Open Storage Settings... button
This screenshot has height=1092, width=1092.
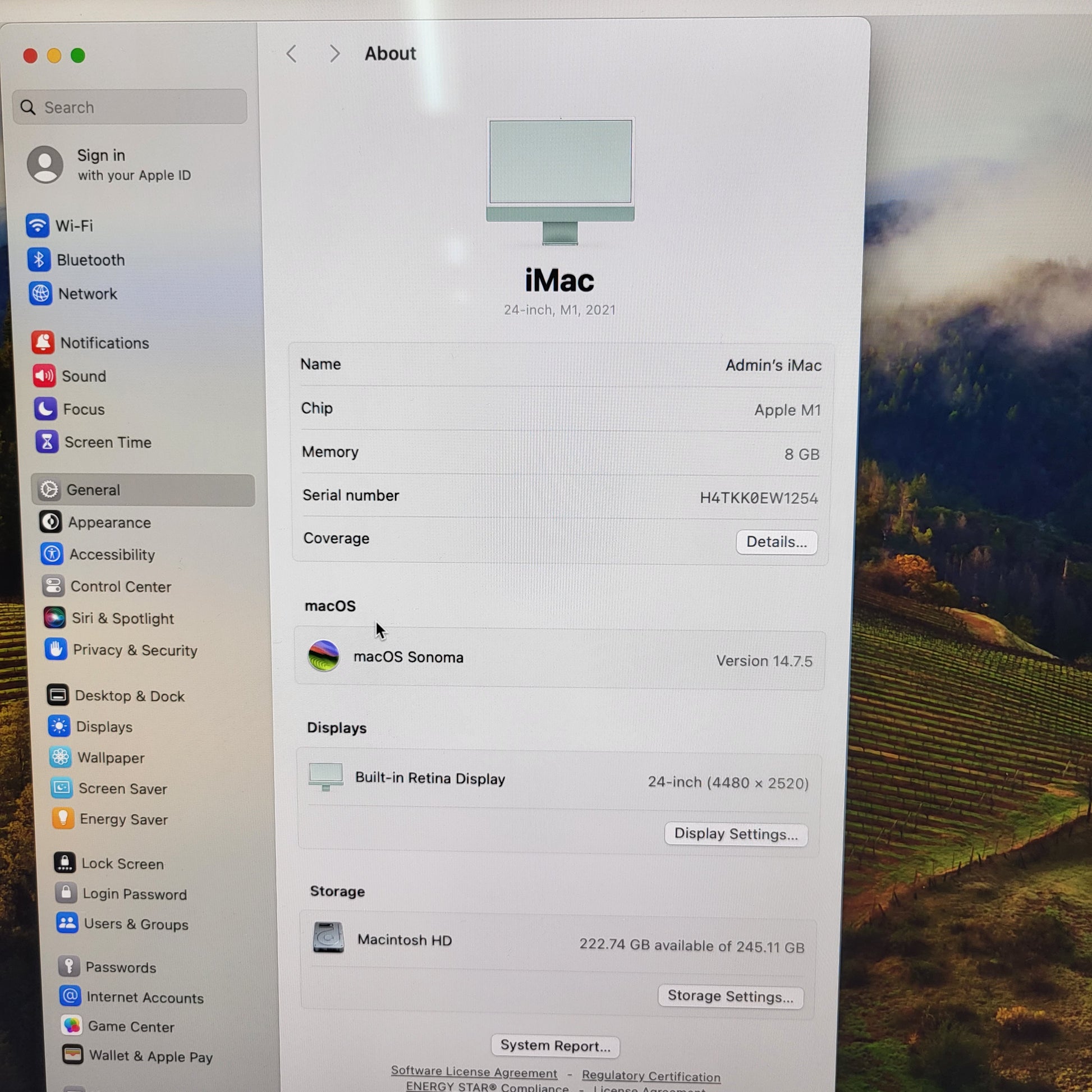(x=730, y=997)
